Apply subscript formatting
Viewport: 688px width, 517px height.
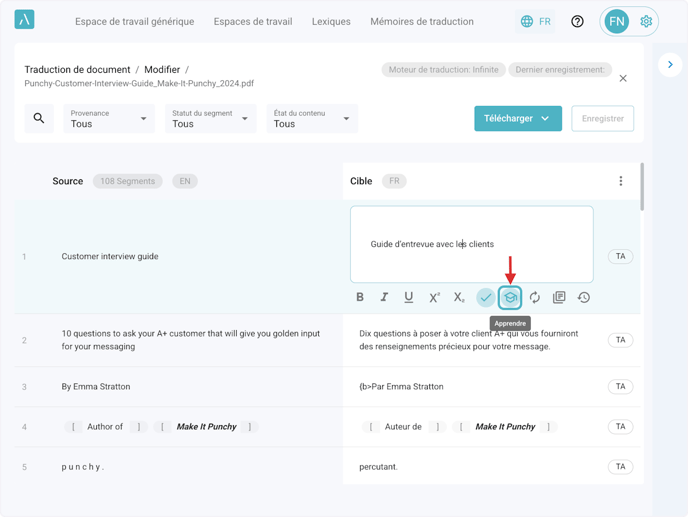[459, 297]
